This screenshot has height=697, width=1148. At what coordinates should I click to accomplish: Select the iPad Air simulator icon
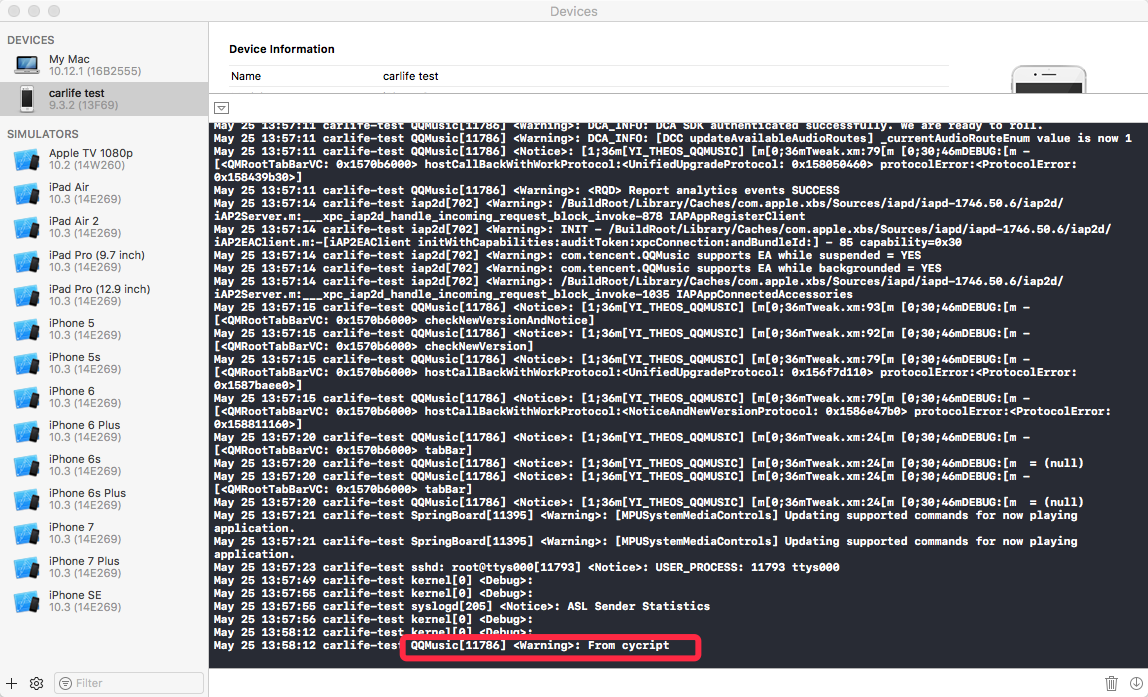[x=27, y=193]
